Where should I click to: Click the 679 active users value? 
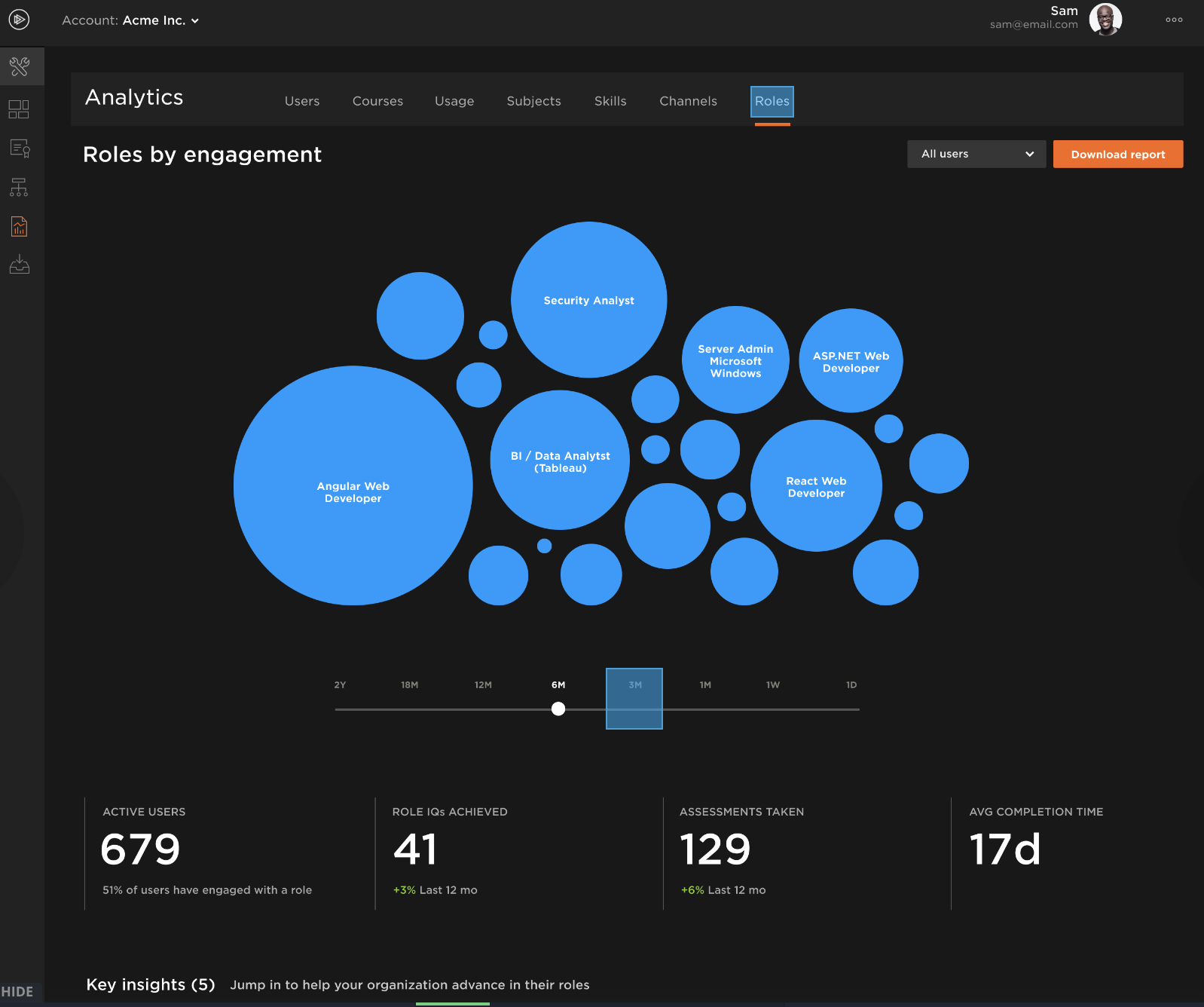coord(140,849)
